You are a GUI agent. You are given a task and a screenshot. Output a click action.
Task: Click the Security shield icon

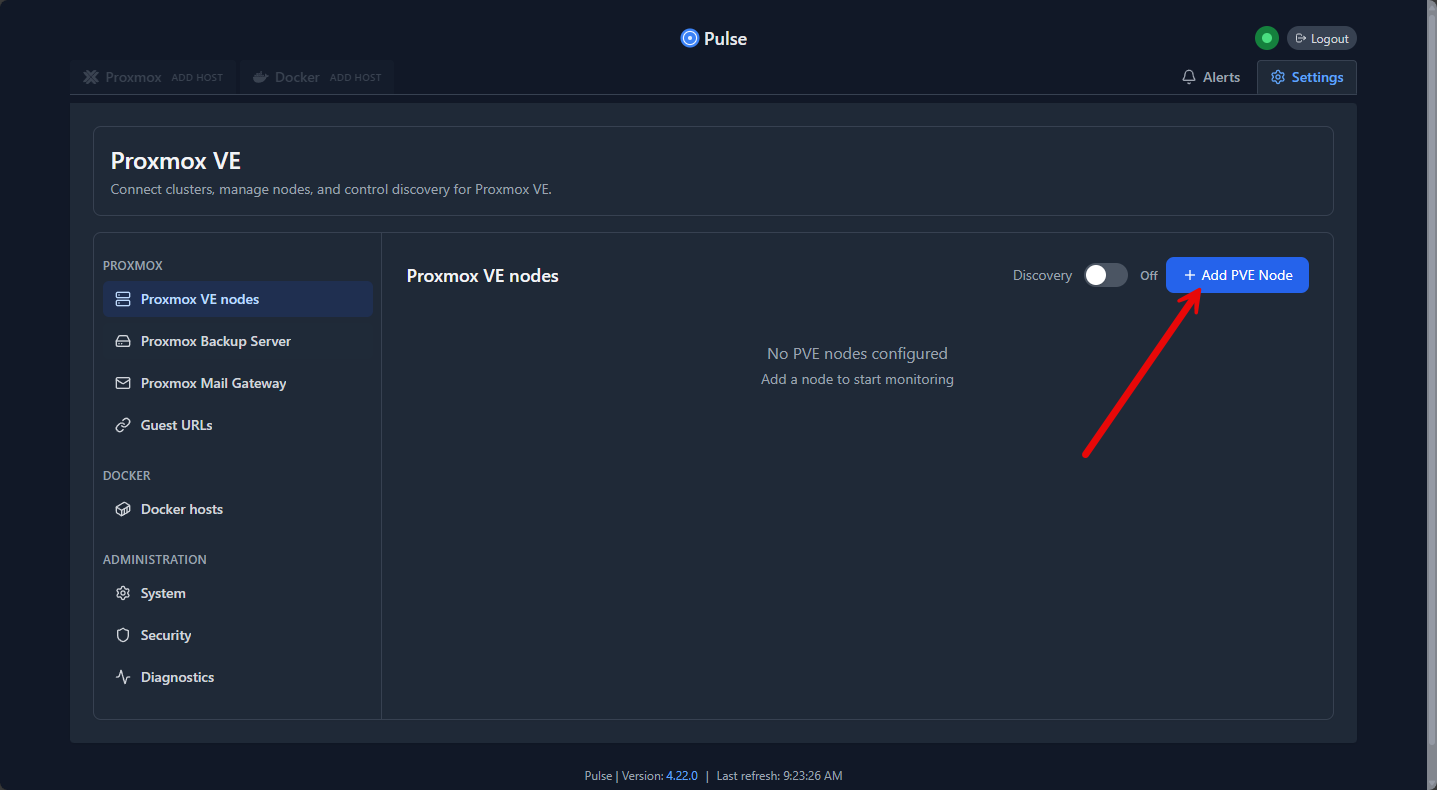[123, 635]
